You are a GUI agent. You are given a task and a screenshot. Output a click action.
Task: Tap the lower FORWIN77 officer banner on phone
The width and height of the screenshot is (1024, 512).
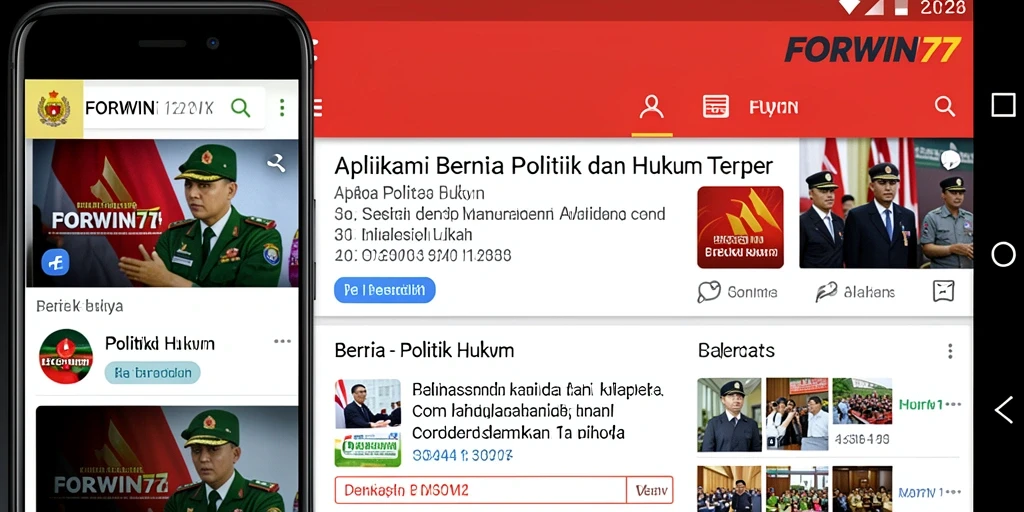(x=167, y=459)
